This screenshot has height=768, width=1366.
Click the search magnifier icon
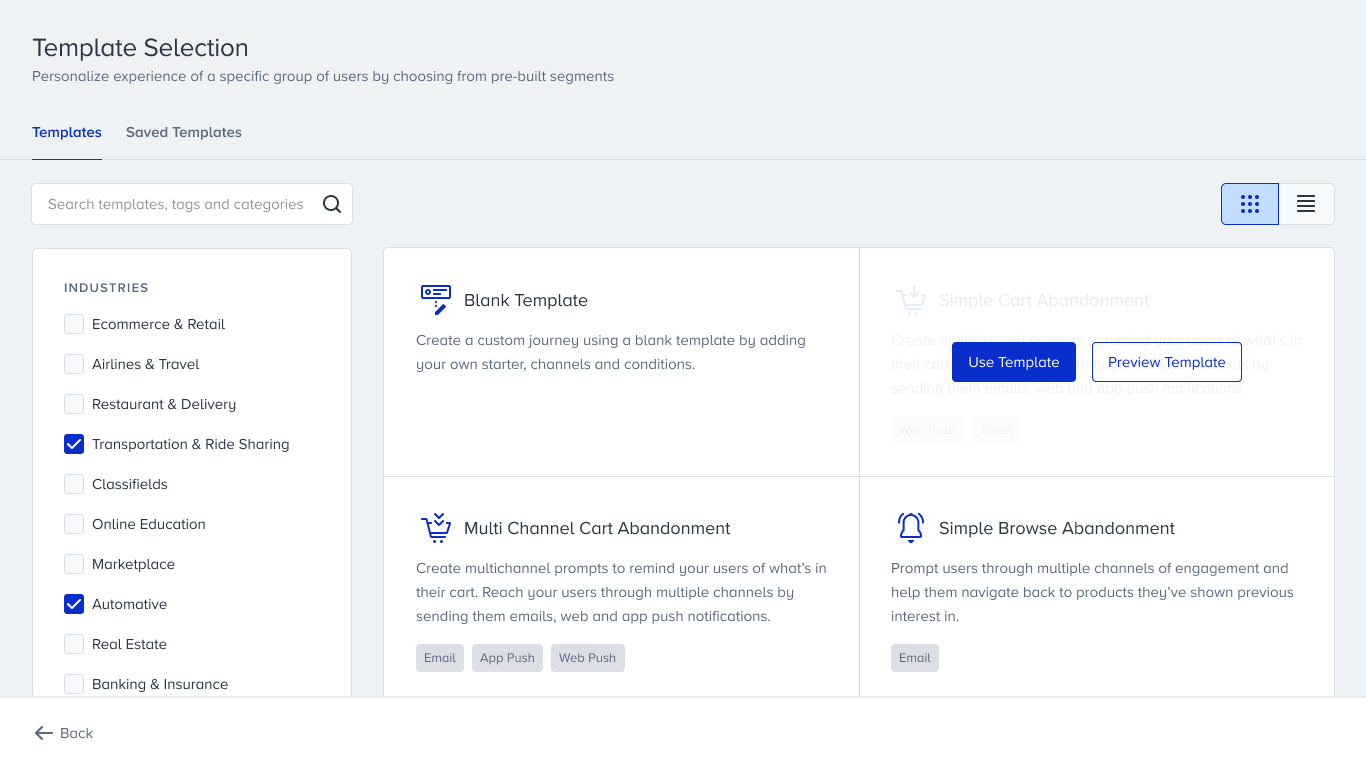pos(332,204)
